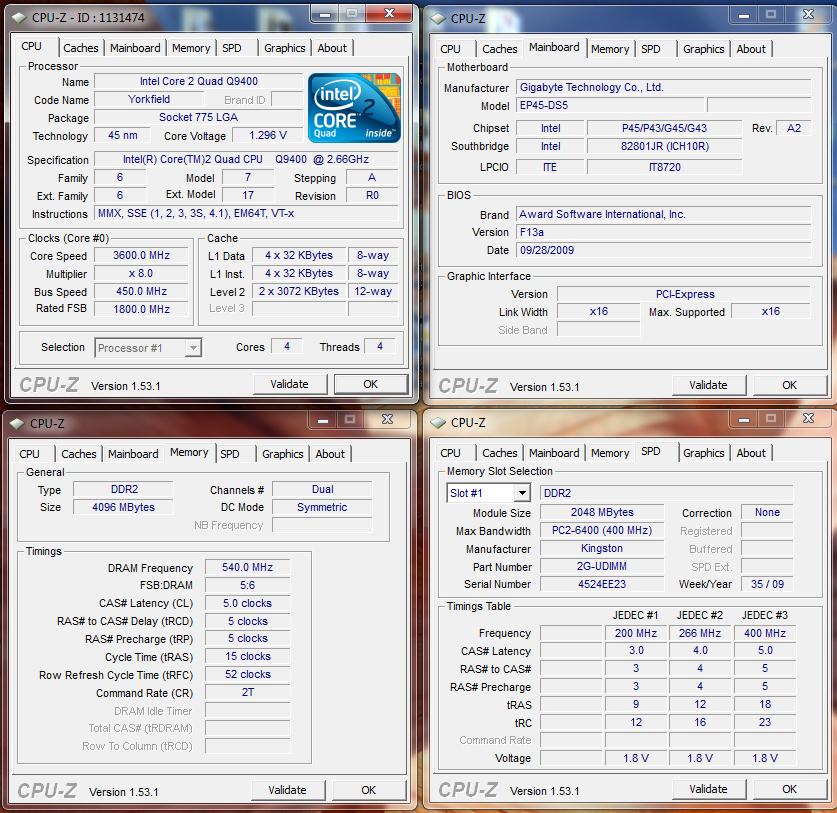
Task: Switch to CPU tab in Memory window
Action: (29, 454)
